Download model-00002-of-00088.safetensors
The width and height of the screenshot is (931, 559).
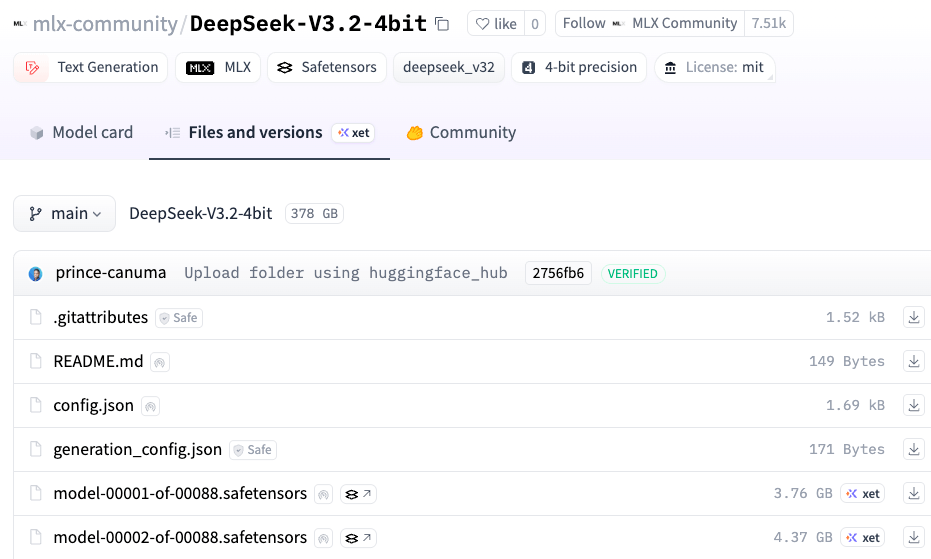tap(914, 537)
